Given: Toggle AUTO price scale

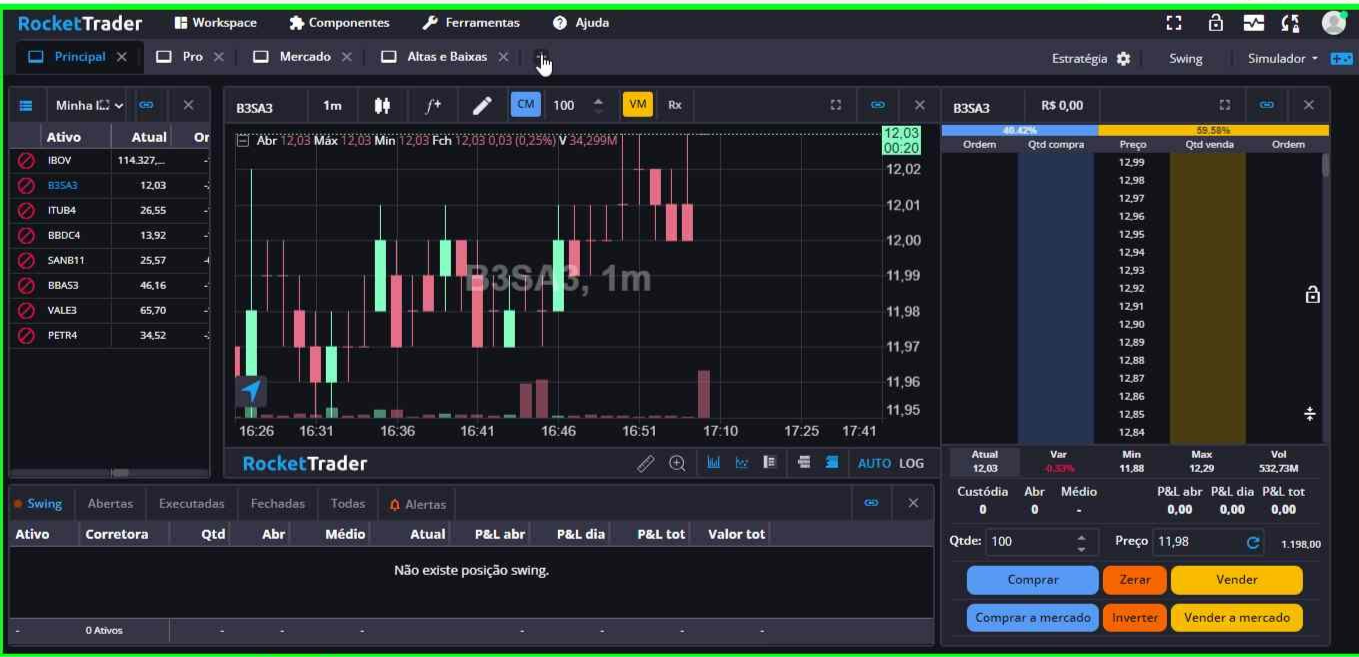Looking at the screenshot, I should 874,463.
